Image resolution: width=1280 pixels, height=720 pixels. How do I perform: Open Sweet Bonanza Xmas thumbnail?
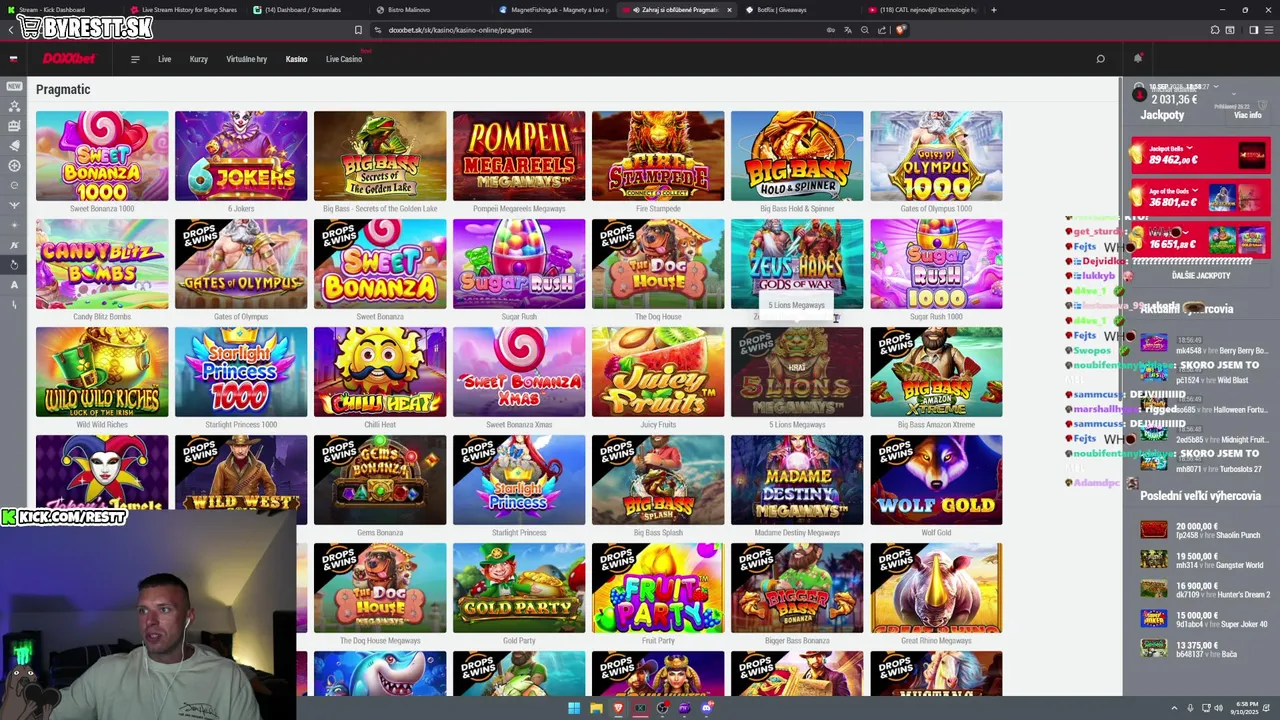click(x=519, y=372)
